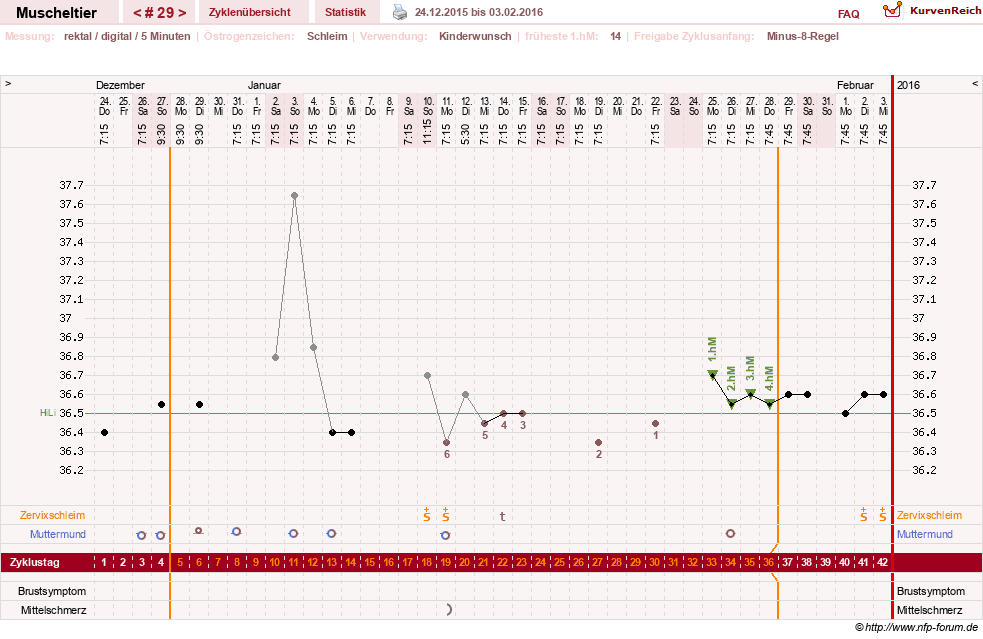Image resolution: width=983 pixels, height=639 pixels.
Task: Click the printer icon next to date range
Action: click(x=400, y=12)
